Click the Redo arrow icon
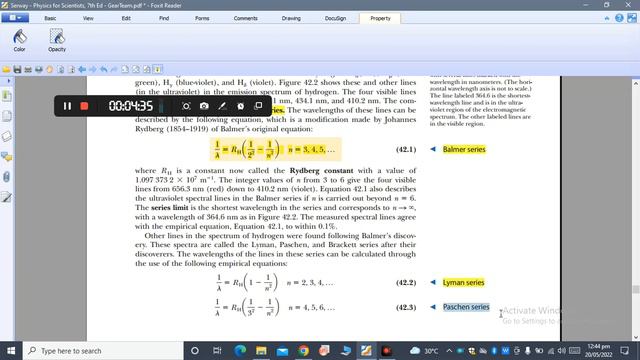 [x=114, y=69]
